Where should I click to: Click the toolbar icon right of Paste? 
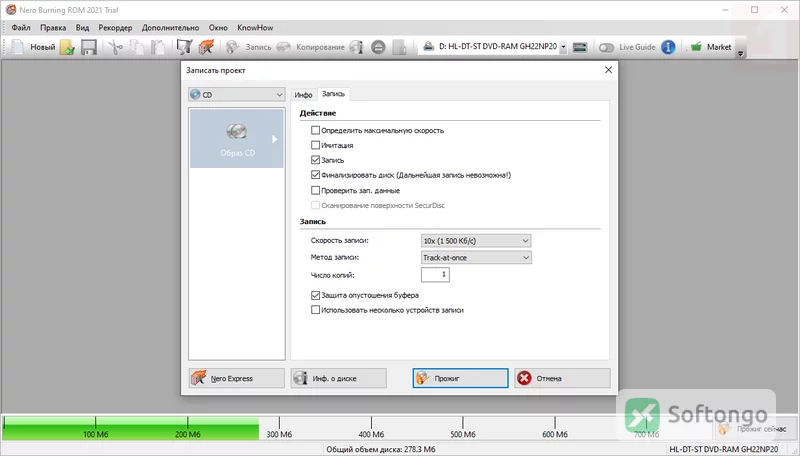click(184, 47)
